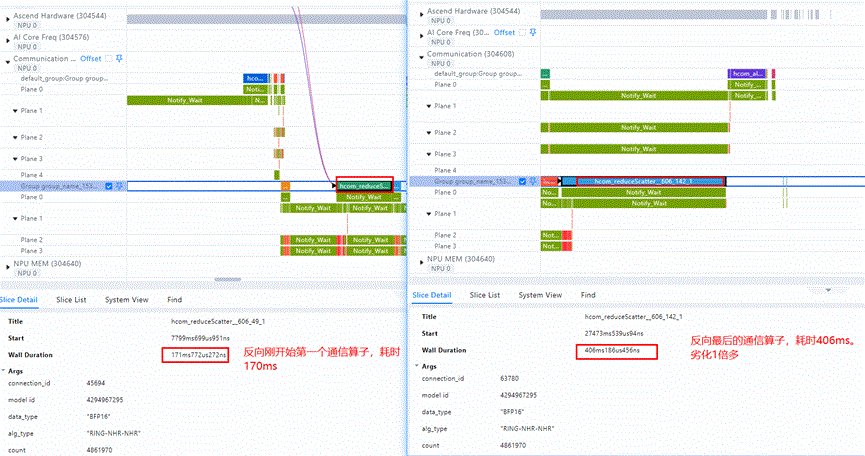This screenshot has height=456, width=865.
Task: Click alg_type value "RING-NHR-NHR" in left detail
Action: coord(114,433)
